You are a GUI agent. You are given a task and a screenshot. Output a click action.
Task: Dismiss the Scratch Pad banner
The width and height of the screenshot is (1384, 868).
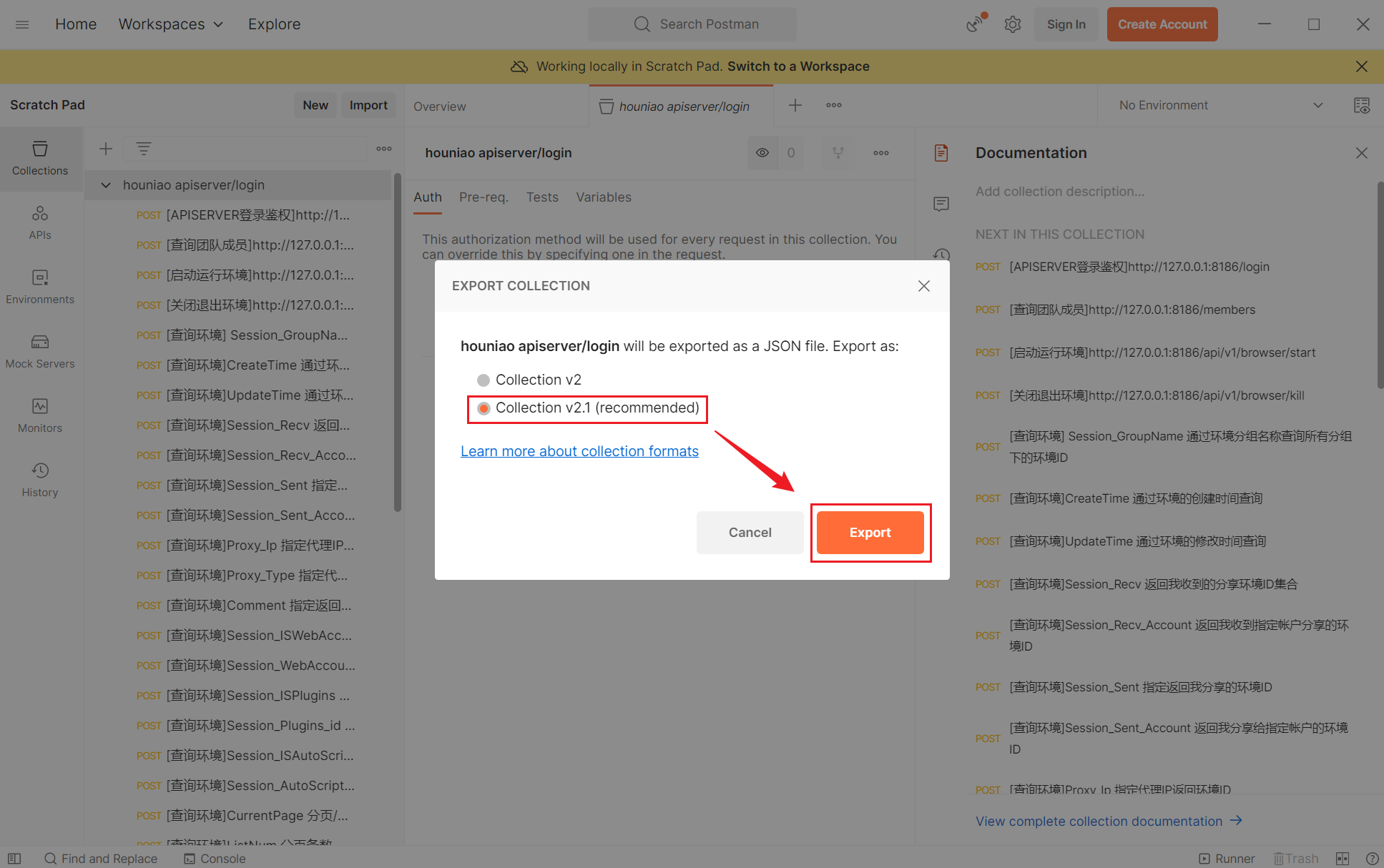click(x=1361, y=66)
